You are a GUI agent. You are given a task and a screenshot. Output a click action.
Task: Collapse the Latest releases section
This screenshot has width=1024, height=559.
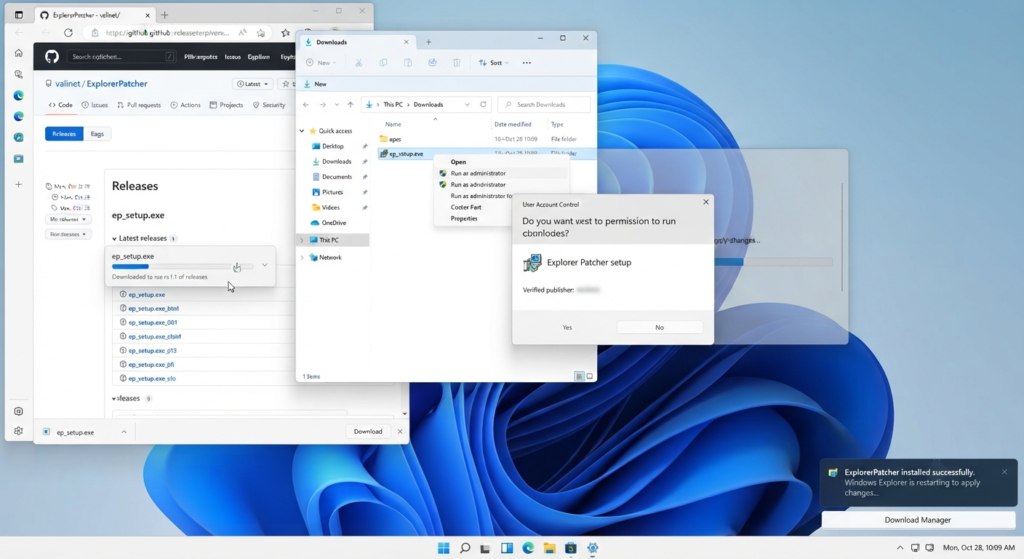coord(114,238)
